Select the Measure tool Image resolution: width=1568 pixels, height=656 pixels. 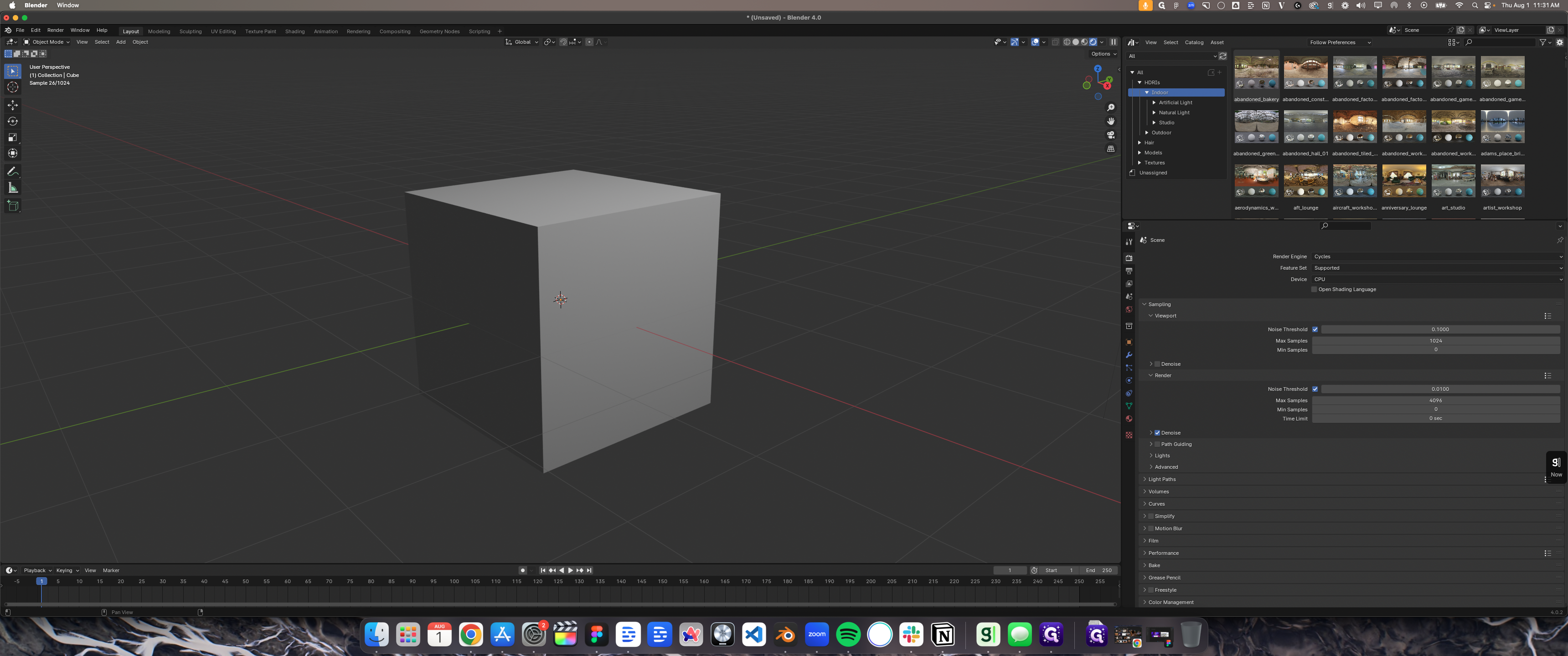[12, 187]
